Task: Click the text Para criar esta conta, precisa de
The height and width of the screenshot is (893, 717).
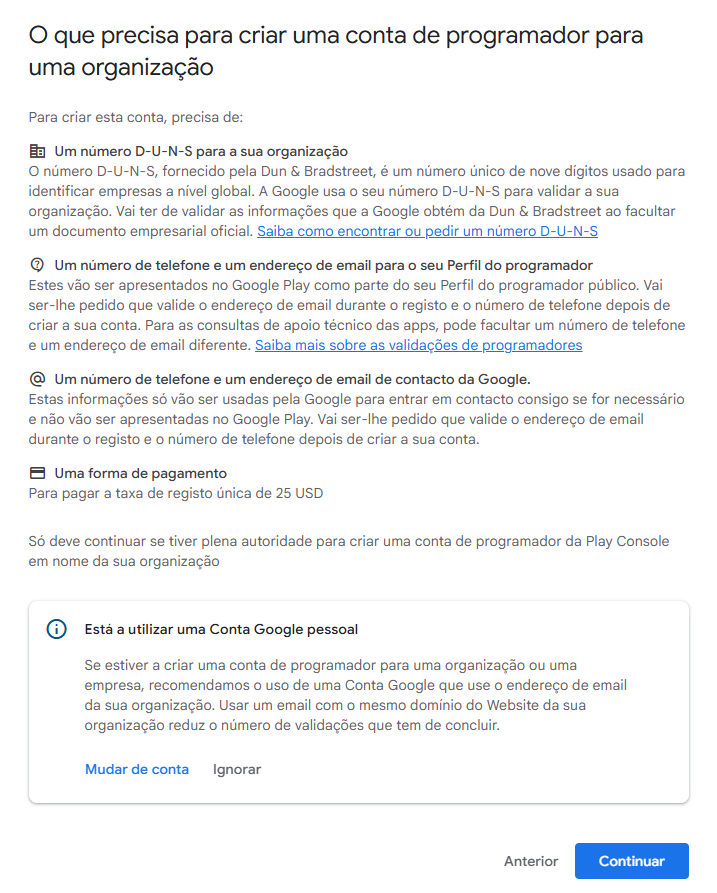Action: (x=136, y=117)
